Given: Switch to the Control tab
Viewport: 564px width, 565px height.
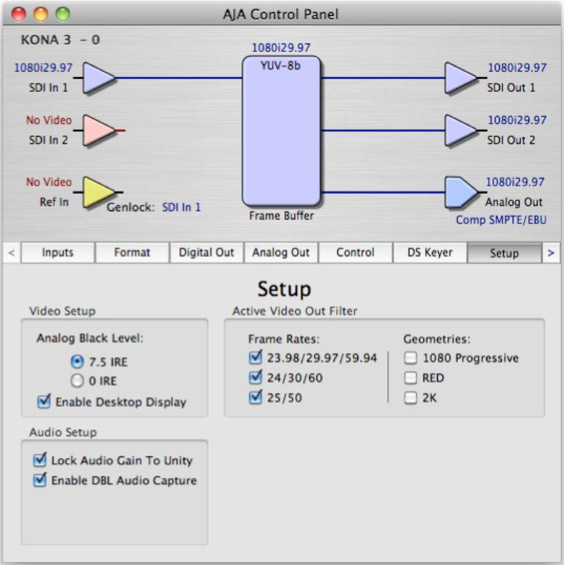Looking at the screenshot, I should pyautogui.click(x=355, y=253).
